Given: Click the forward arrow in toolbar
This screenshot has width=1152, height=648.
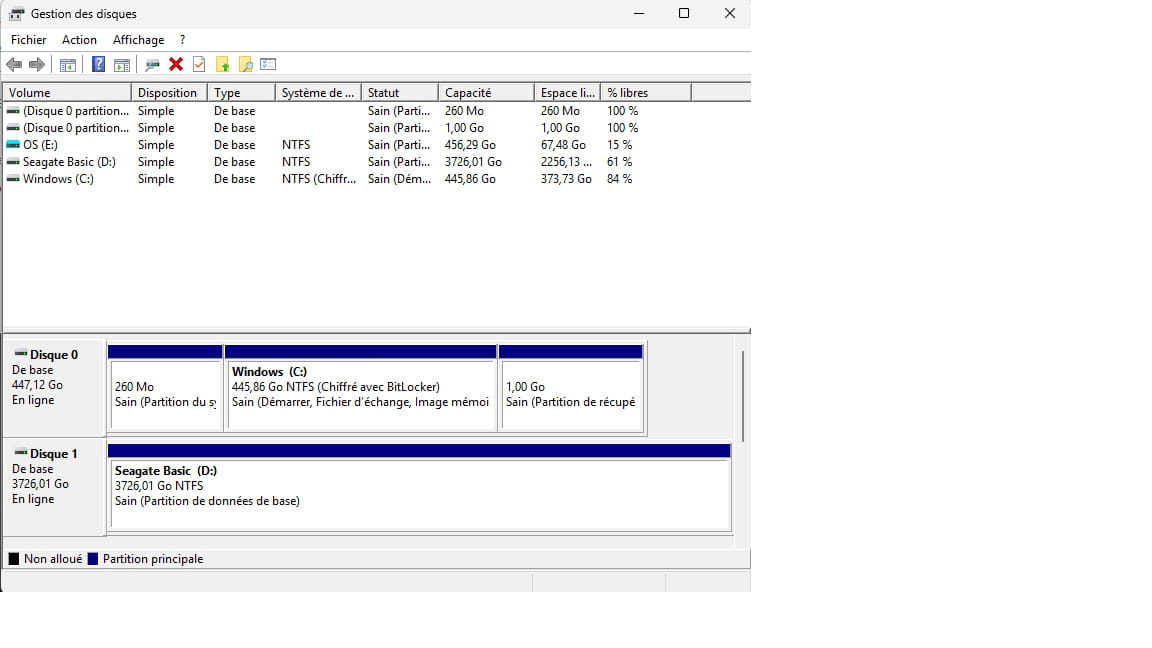Looking at the screenshot, I should point(37,65).
